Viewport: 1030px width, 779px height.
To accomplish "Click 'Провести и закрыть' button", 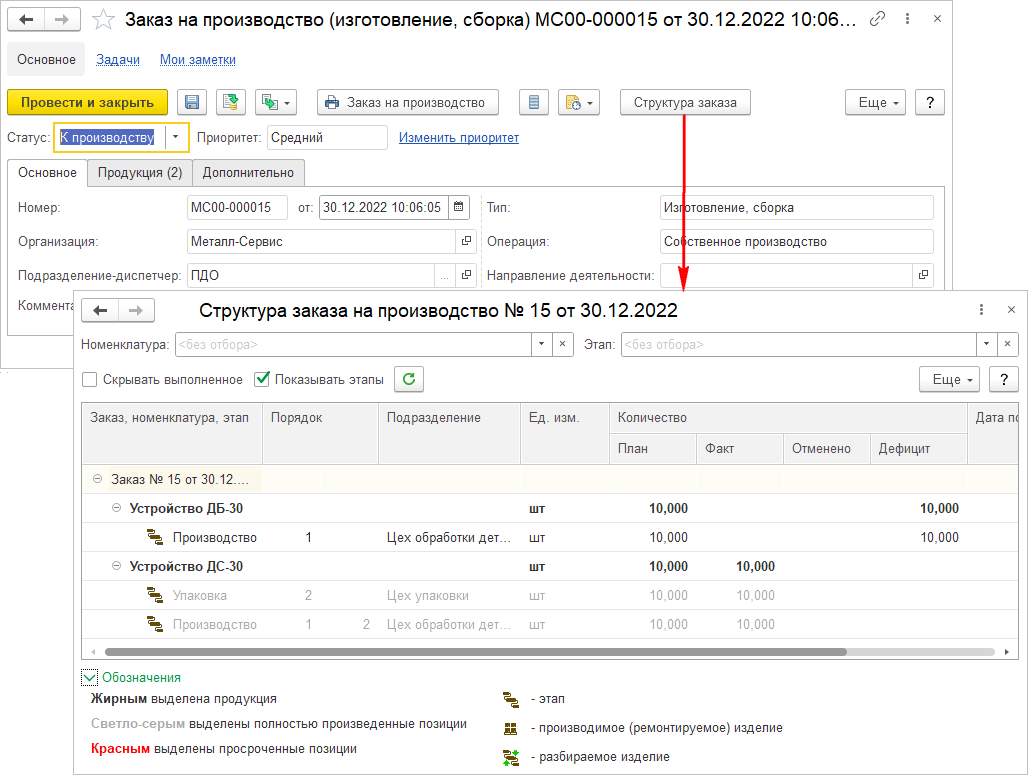I will 87,102.
